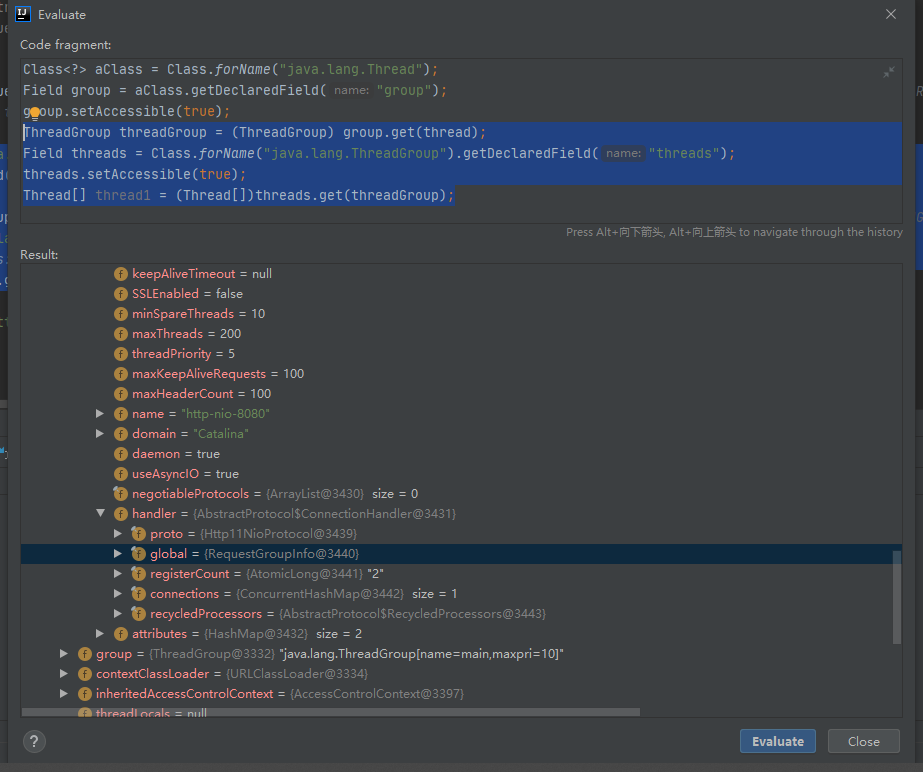Image resolution: width=923 pixels, height=772 pixels.
Task: Expand the inheritedAccessControlContext node
Action: [x=64, y=694]
